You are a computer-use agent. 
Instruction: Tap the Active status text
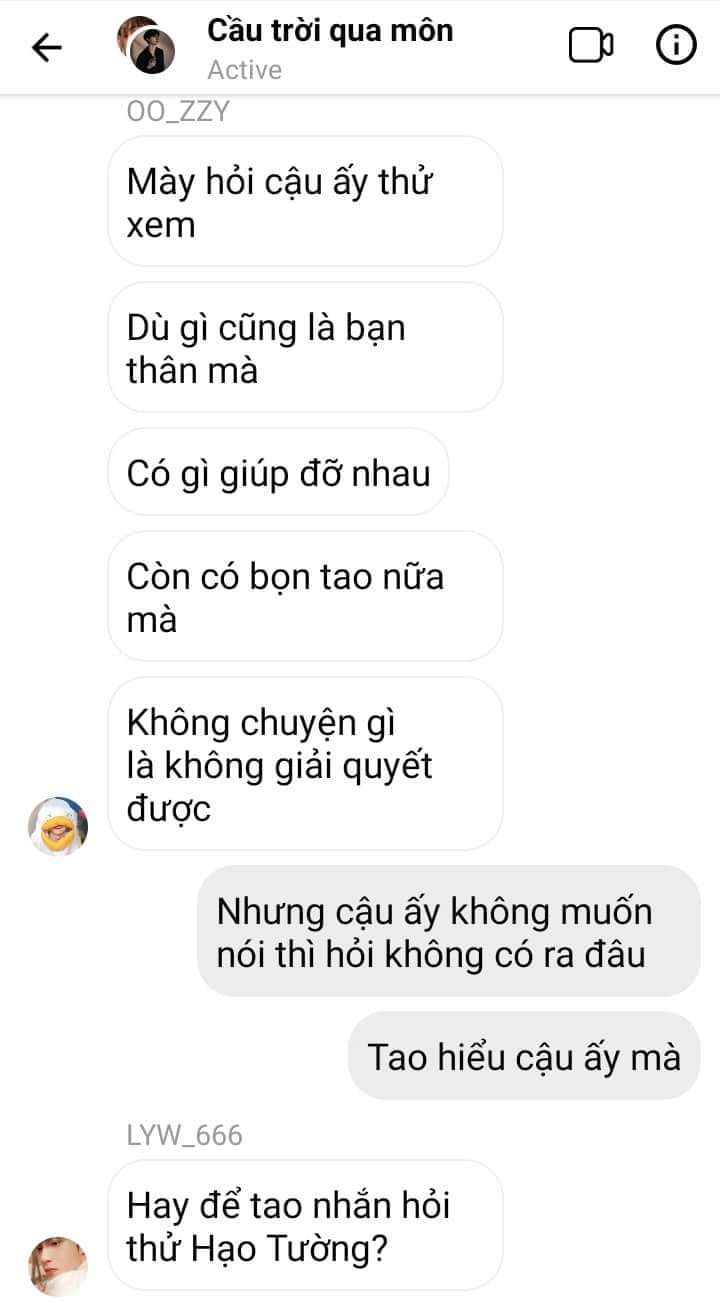click(x=244, y=71)
